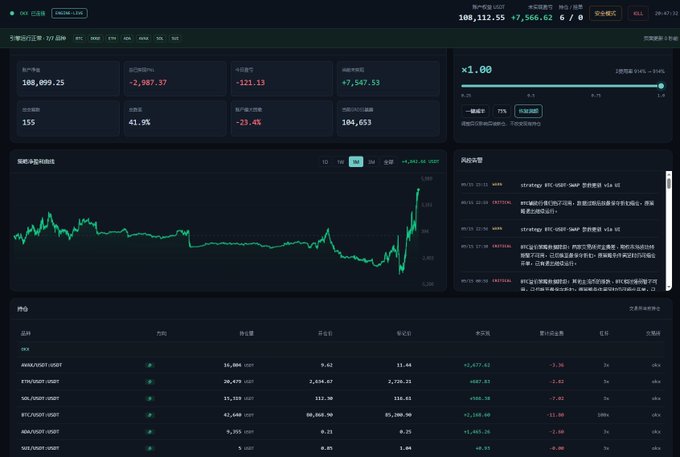Switch the equity chart to the 1D range
The image size is (680, 457).
click(x=325, y=162)
